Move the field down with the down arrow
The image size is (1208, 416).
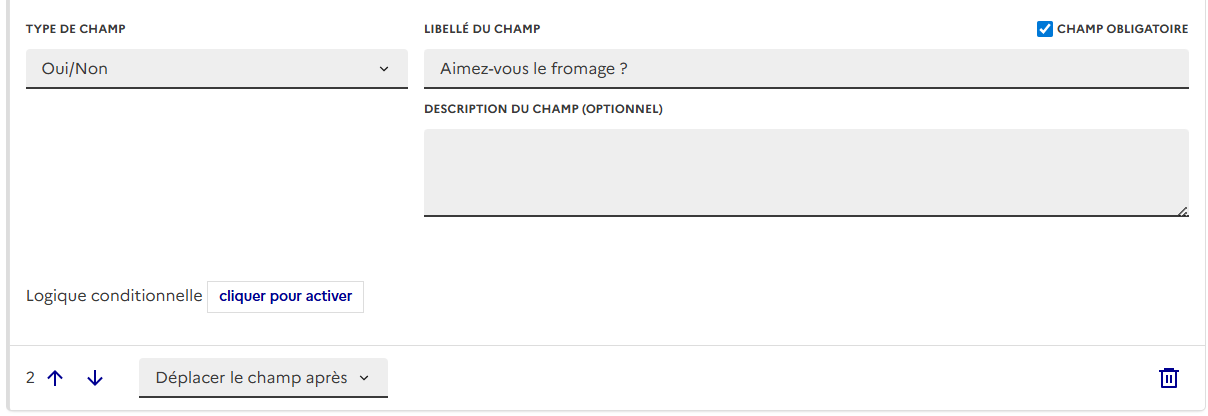click(95, 378)
